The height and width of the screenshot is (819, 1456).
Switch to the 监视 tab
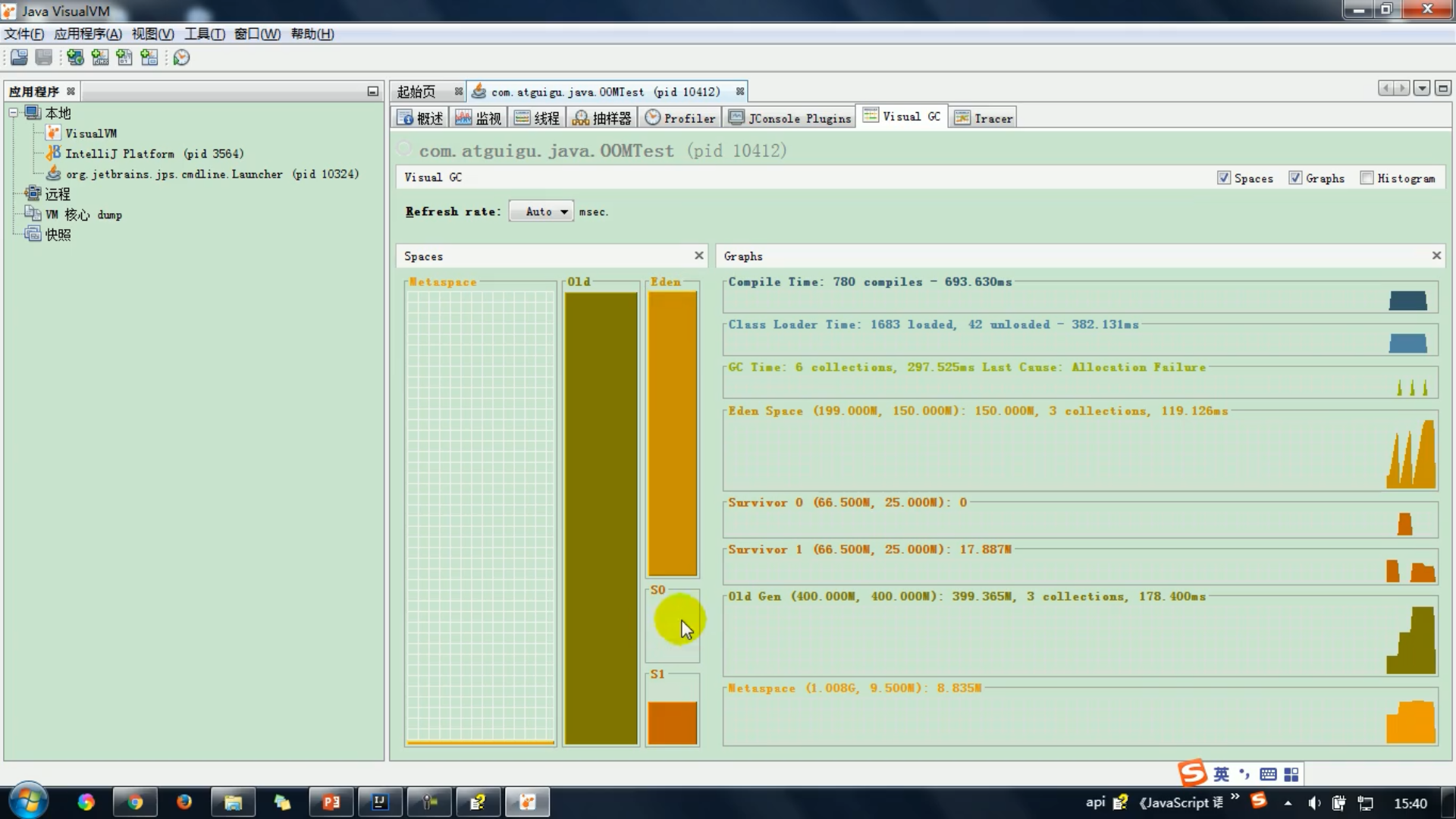(479, 118)
